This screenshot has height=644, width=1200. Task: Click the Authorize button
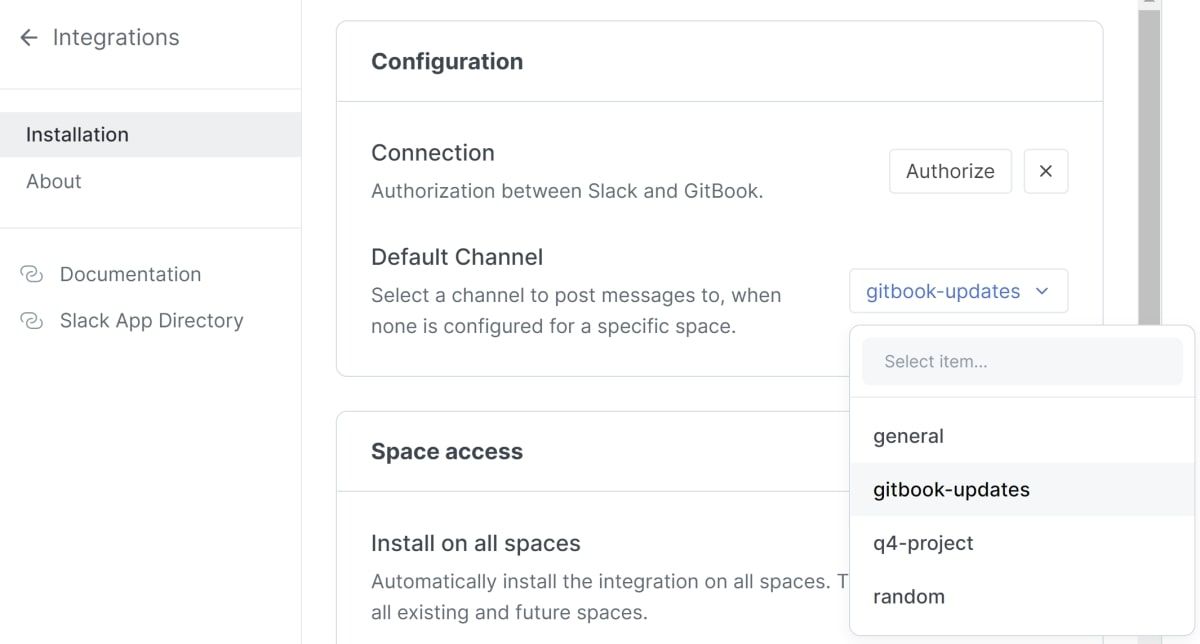point(949,171)
